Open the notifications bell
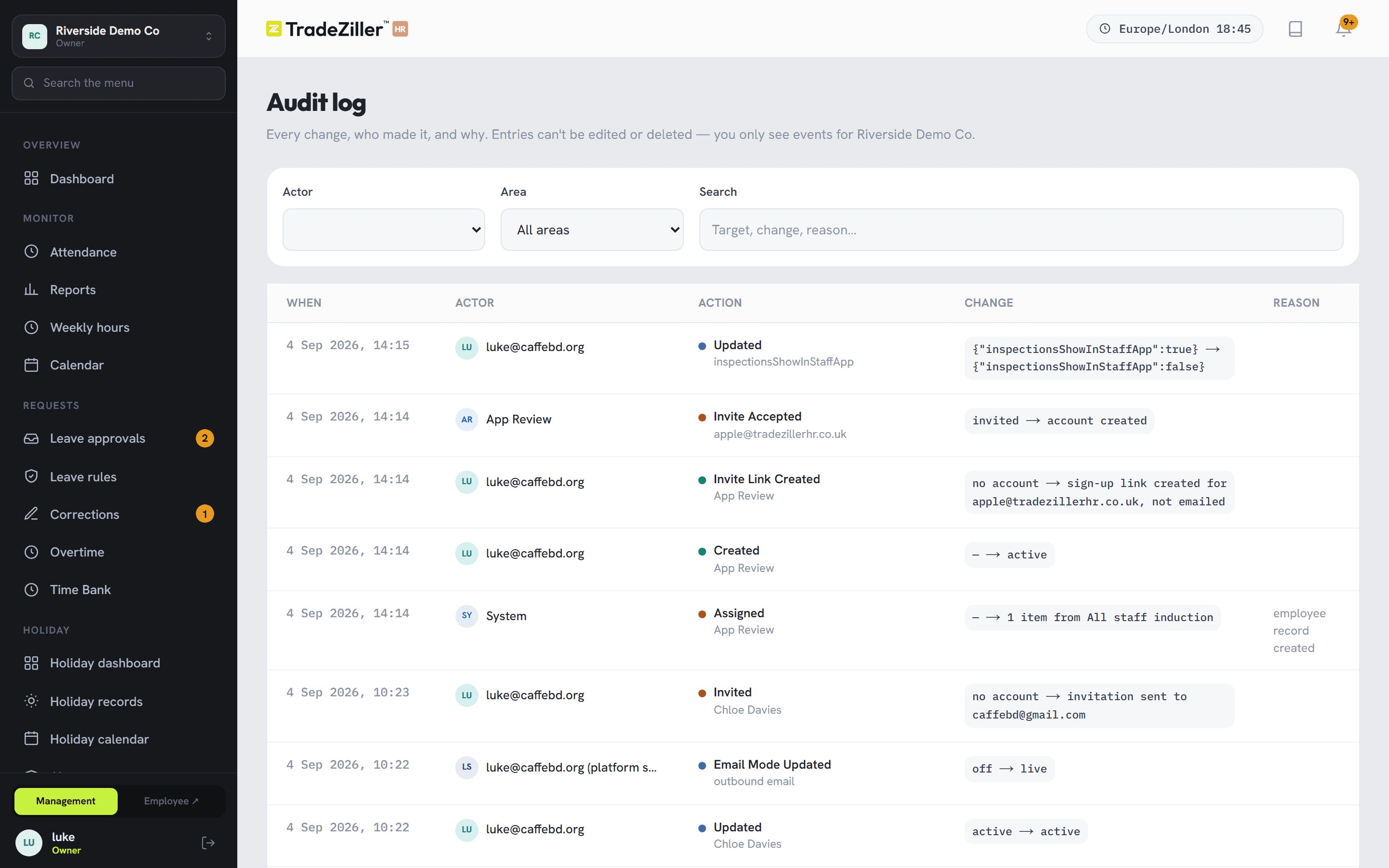The width and height of the screenshot is (1389, 868). click(1343, 29)
